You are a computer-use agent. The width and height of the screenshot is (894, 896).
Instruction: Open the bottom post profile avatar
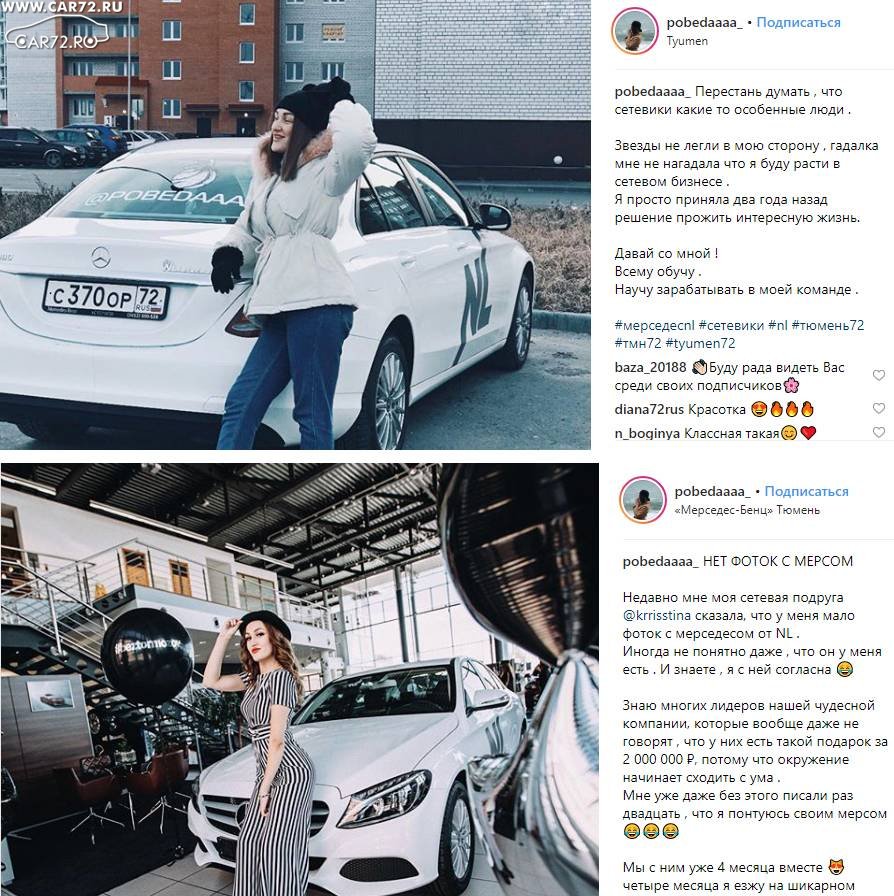(x=642, y=501)
